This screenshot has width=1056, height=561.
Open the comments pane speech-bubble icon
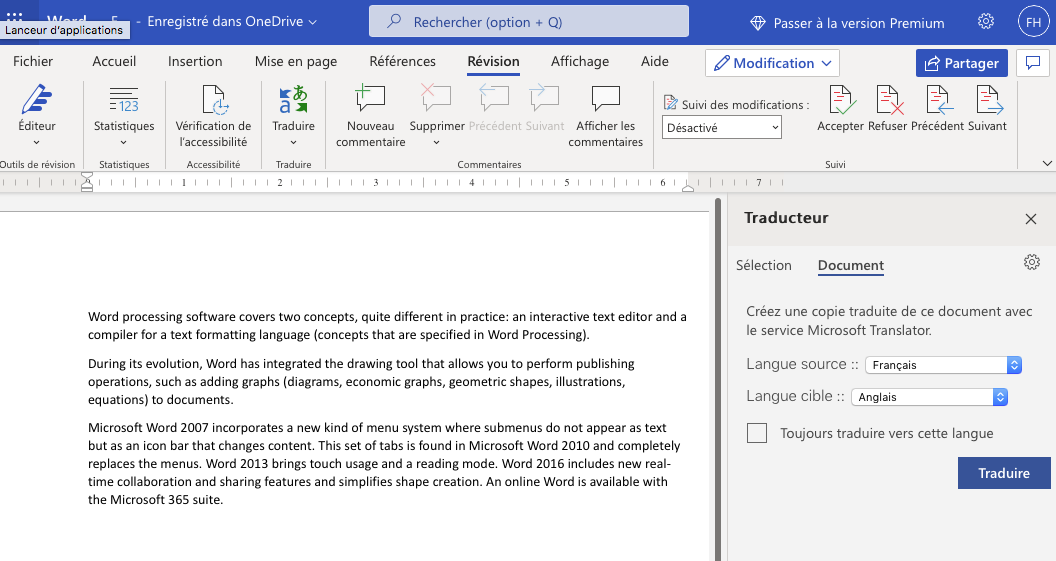pyautogui.click(x=1033, y=63)
